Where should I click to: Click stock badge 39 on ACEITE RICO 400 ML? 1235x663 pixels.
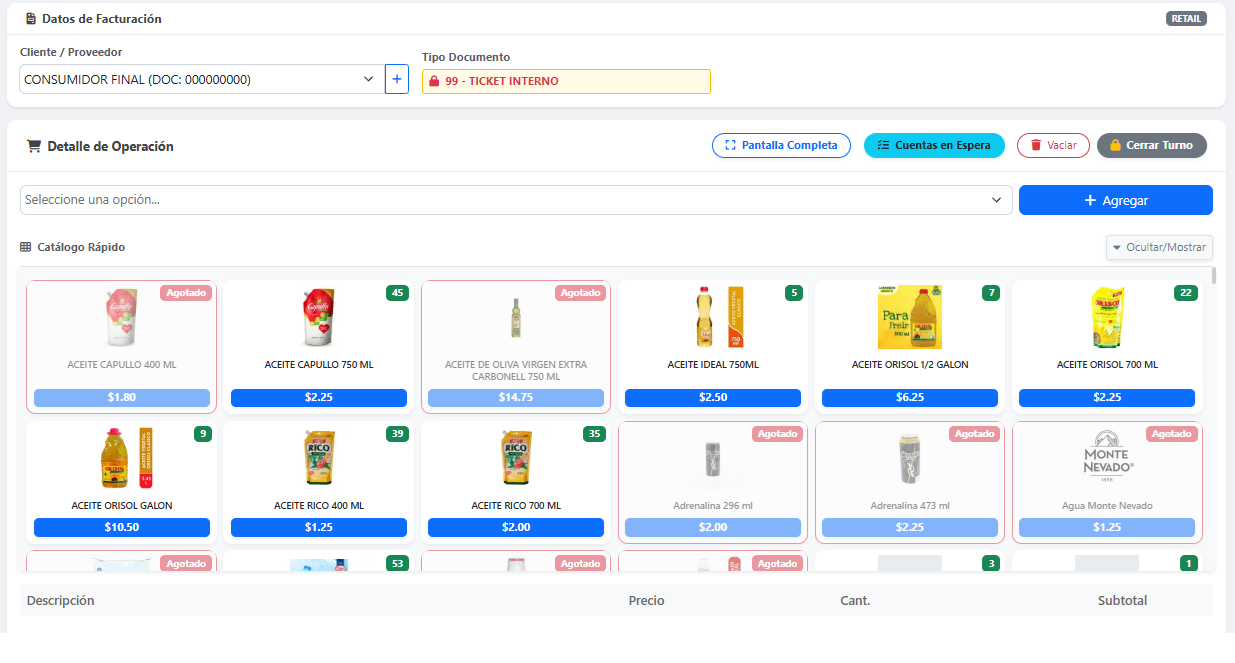398,434
